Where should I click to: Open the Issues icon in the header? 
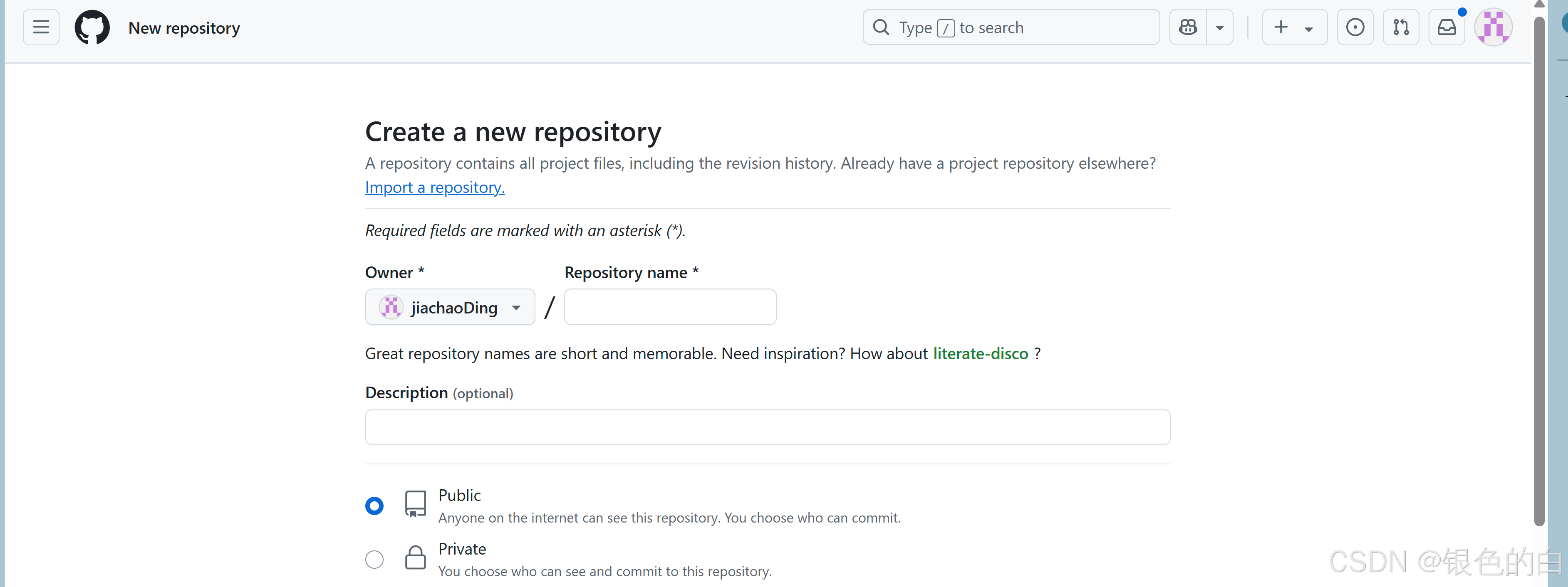point(1355,27)
